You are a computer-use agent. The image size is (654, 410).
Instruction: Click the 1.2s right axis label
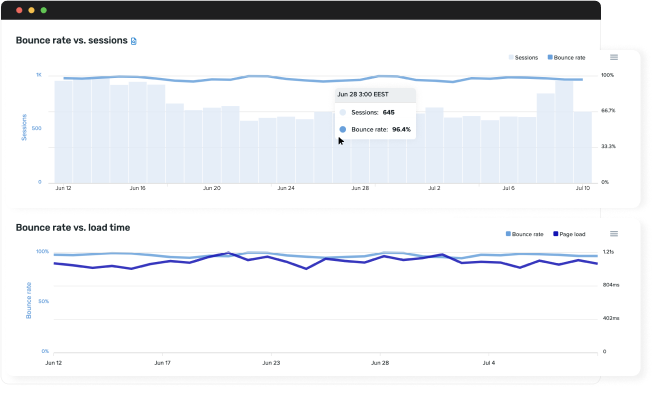[608, 252]
